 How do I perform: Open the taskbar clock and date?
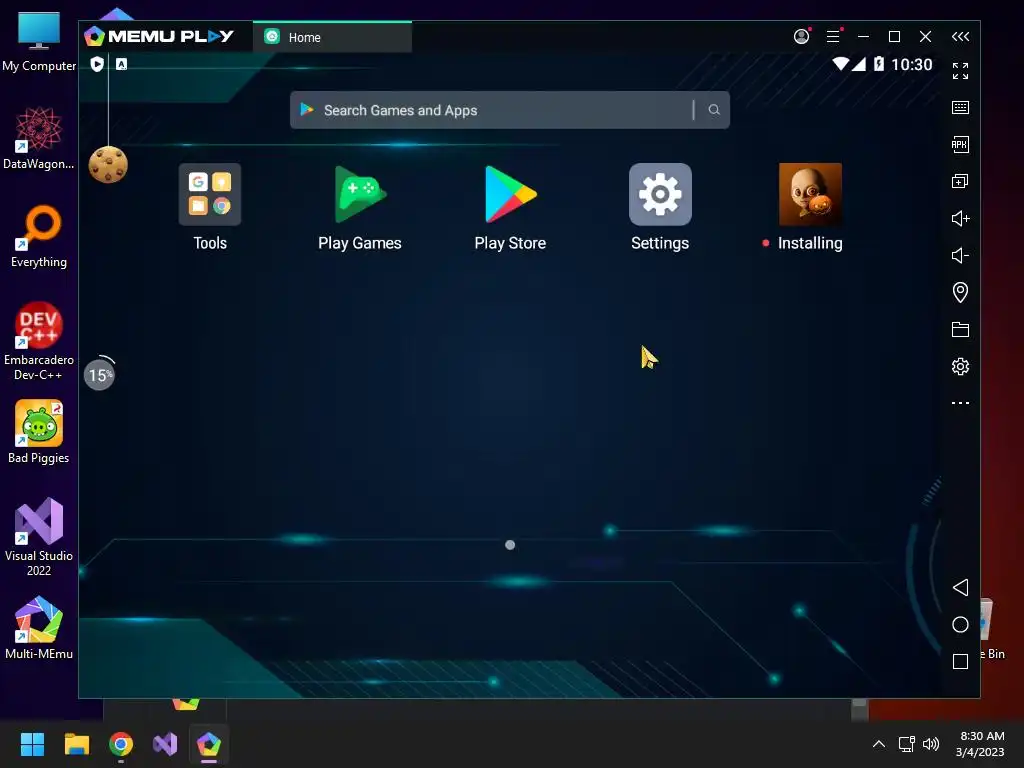tap(980, 744)
